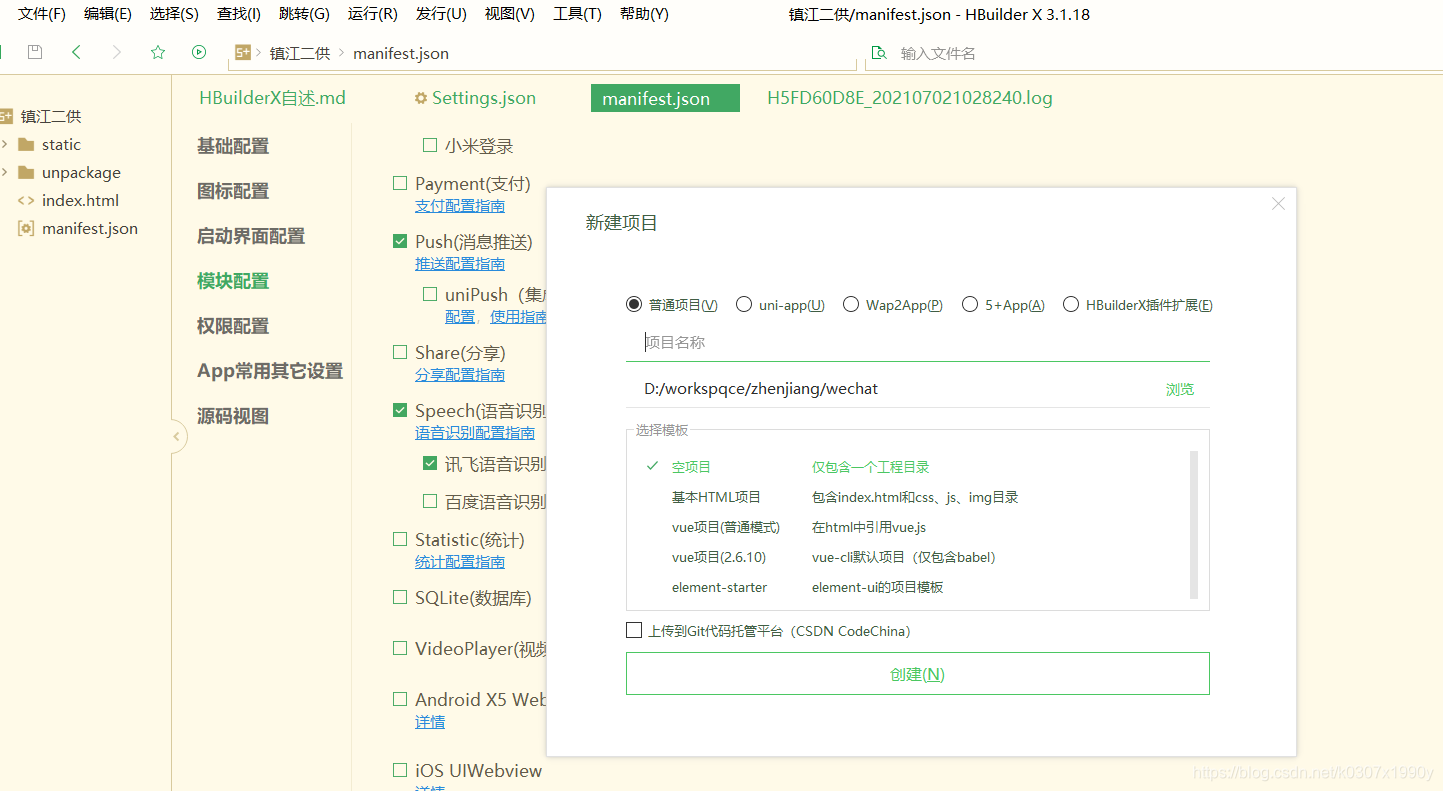Open the 运行(R) menu
1443x791 pixels.
(372, 13)
